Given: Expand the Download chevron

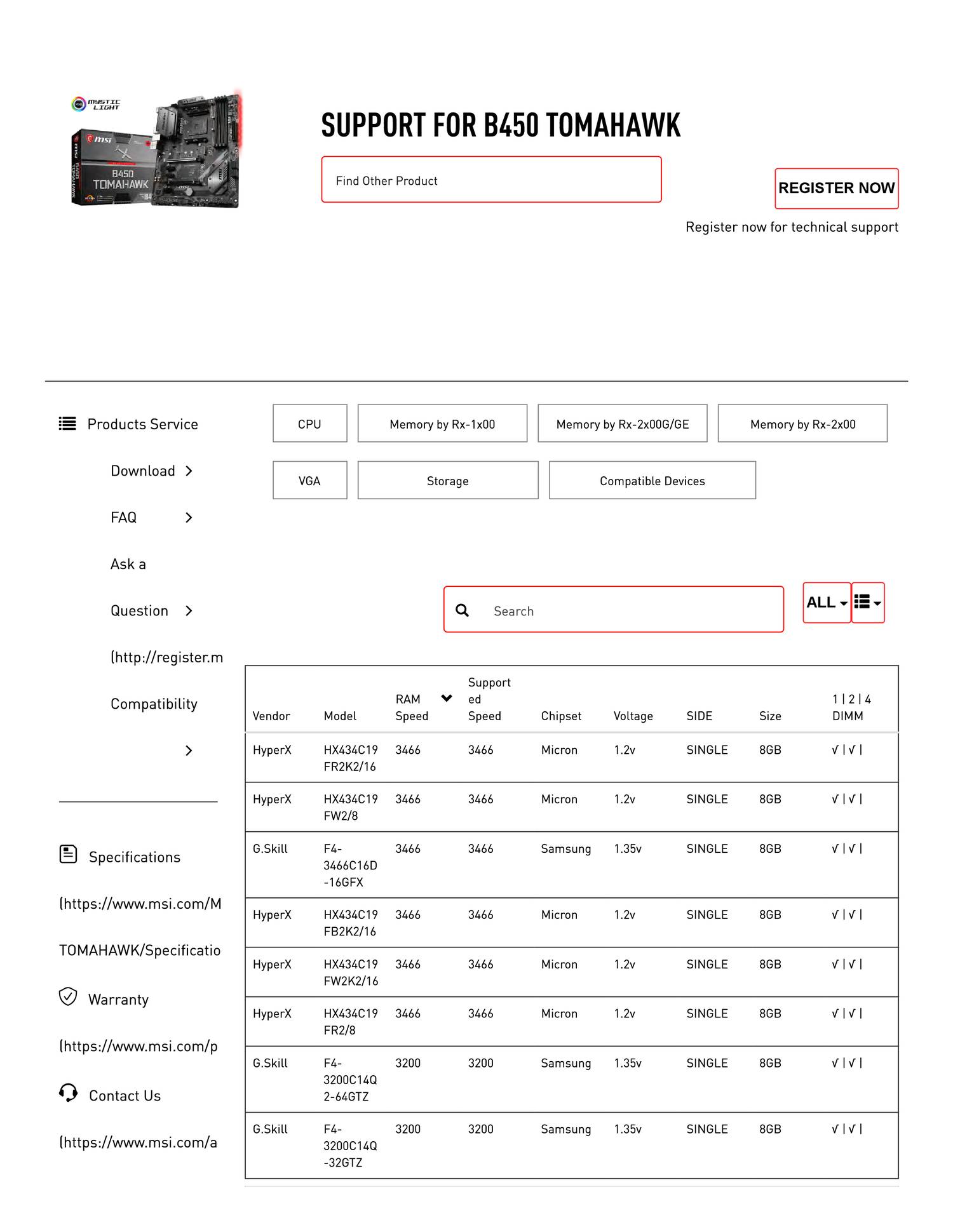Looking at the screenshot, I should click(189, 471).
